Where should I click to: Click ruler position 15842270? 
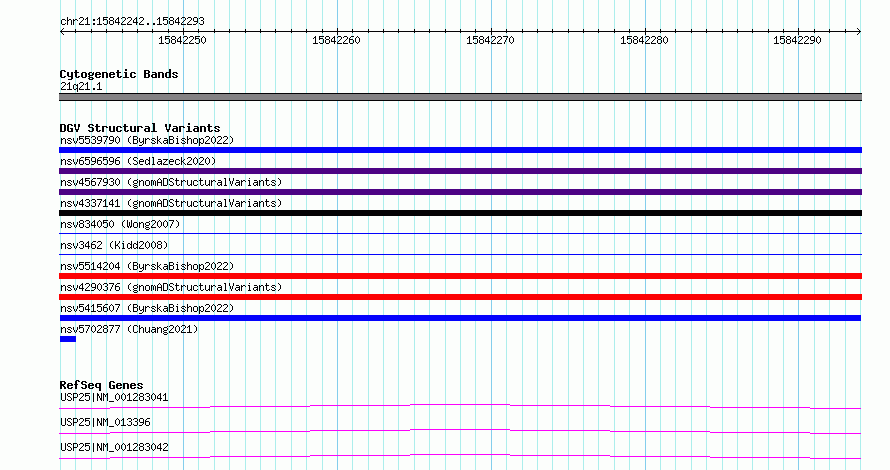coord(490,40)
